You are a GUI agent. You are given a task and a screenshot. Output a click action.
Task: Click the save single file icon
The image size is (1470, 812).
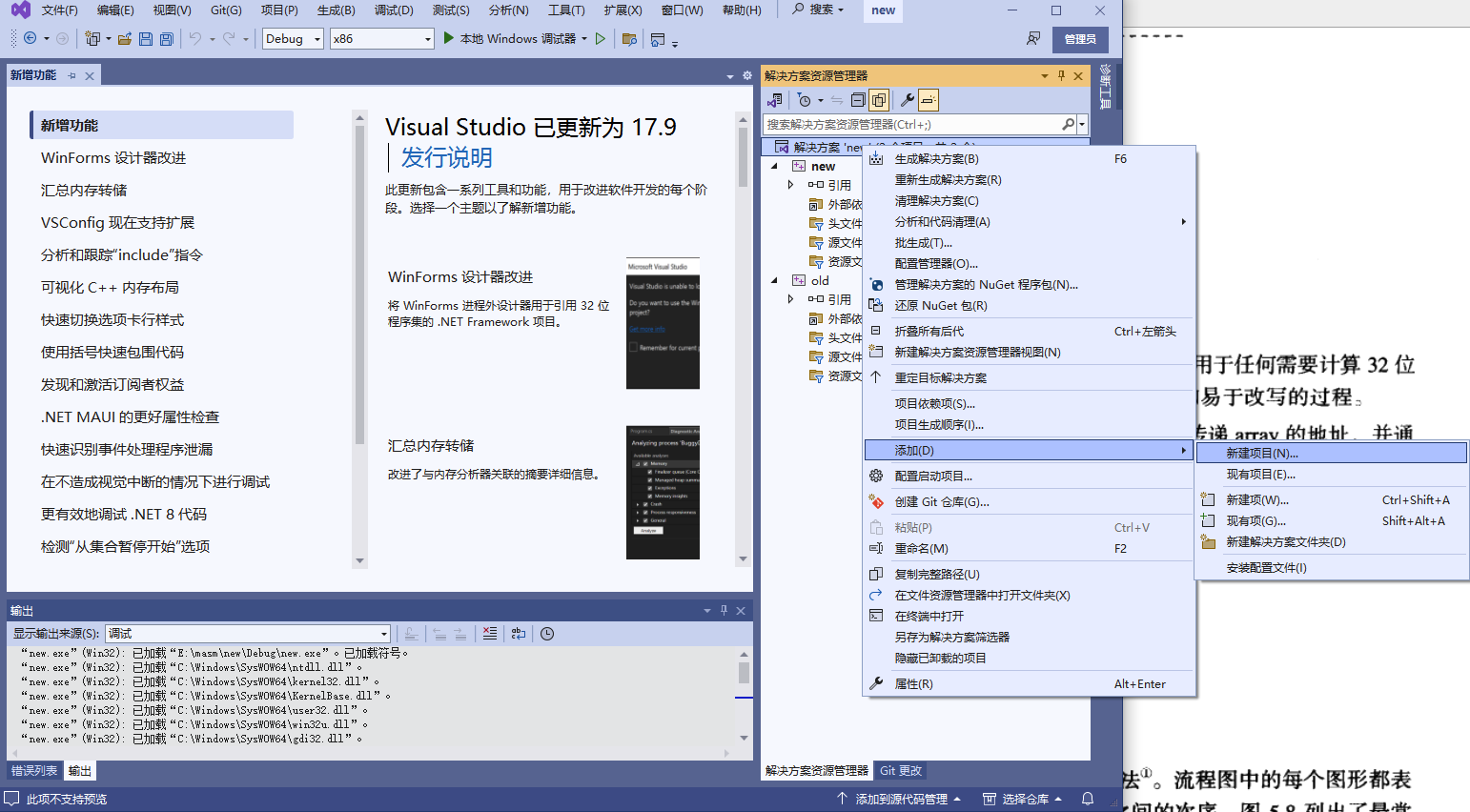tap(146, 39)
